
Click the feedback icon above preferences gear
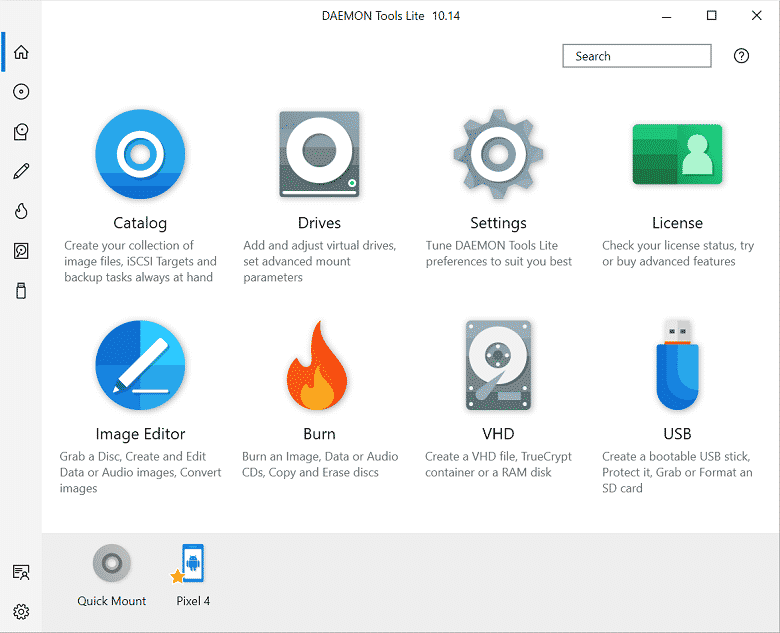21,572
